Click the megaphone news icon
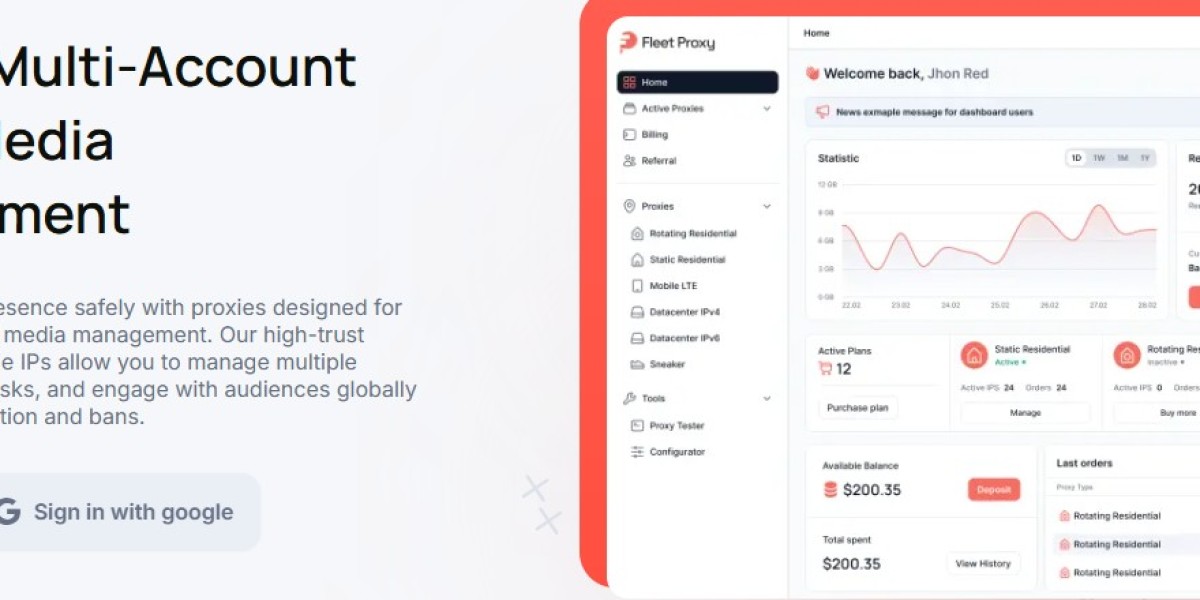 click(822, 112)
